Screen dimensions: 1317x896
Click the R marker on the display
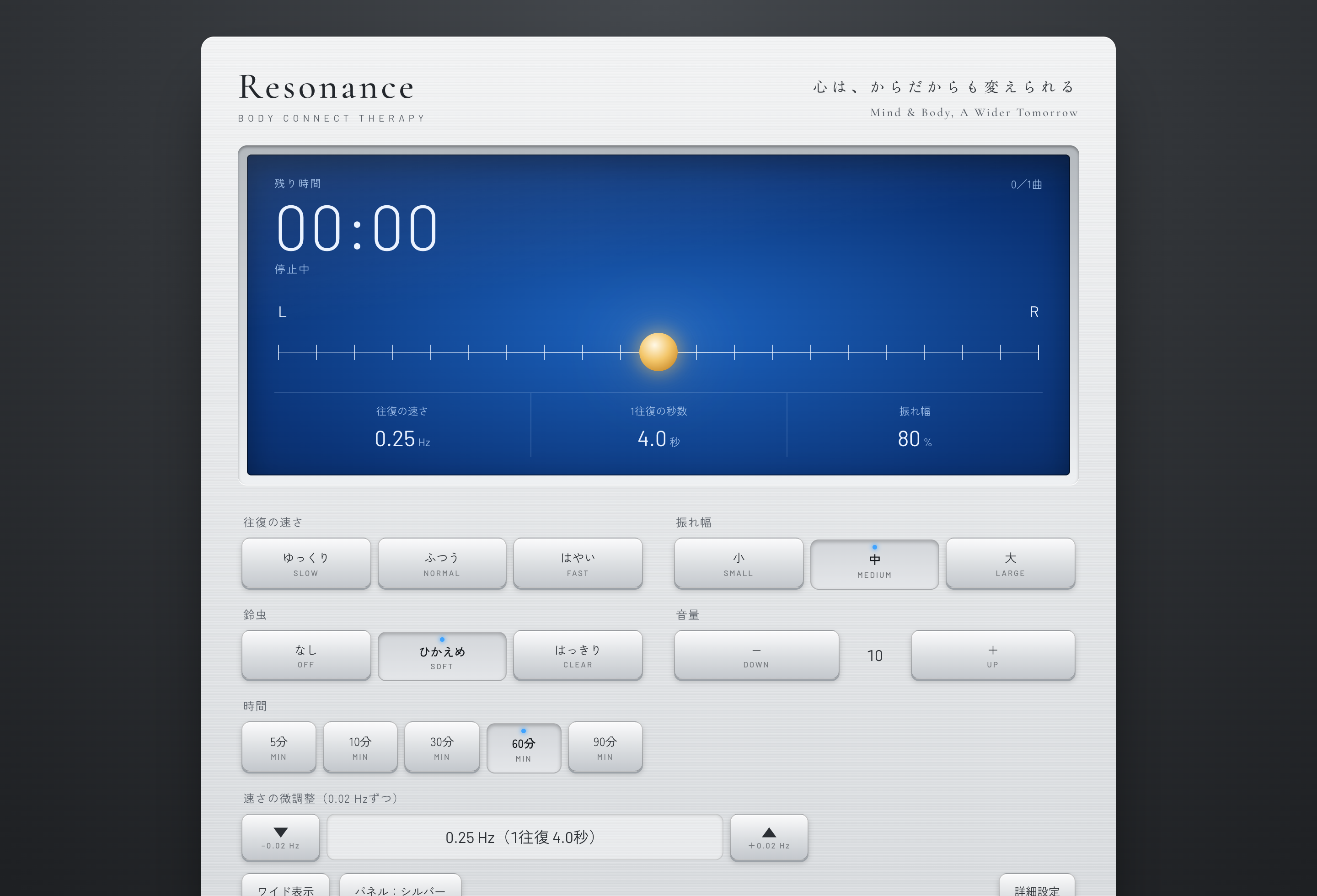(x=1034, y=312)
